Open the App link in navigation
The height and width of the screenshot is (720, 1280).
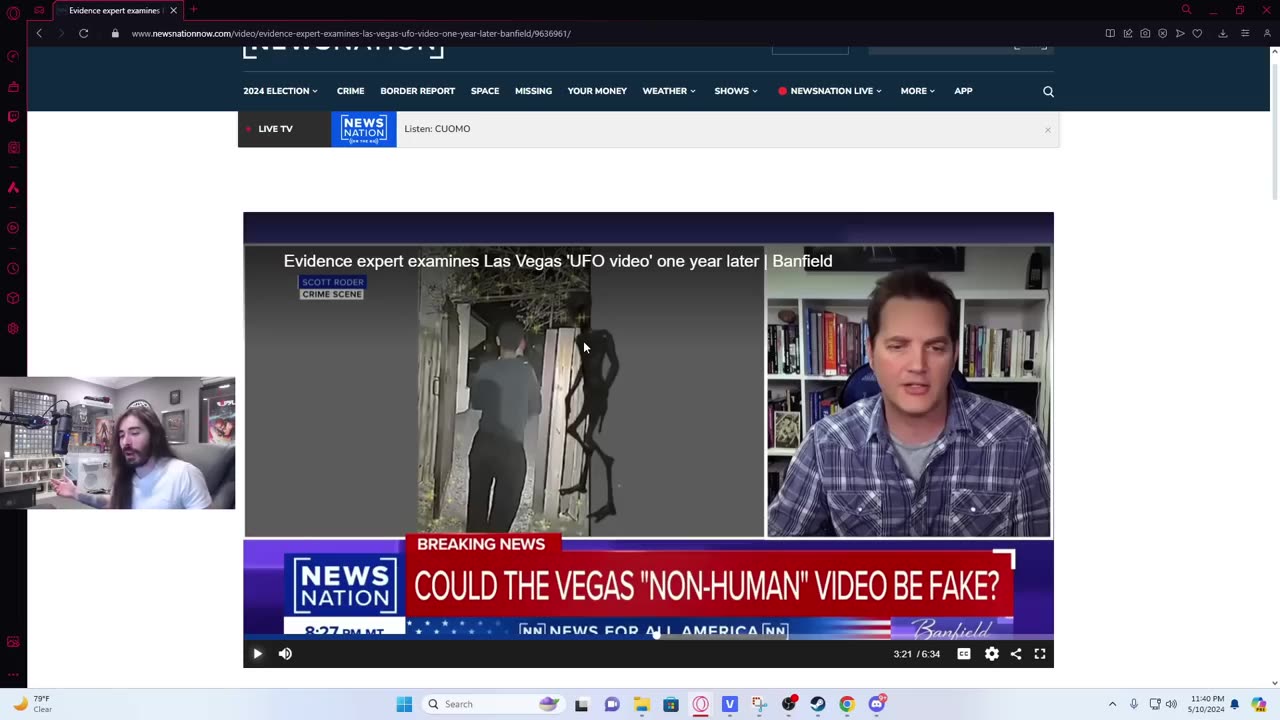tap(963, 91)
